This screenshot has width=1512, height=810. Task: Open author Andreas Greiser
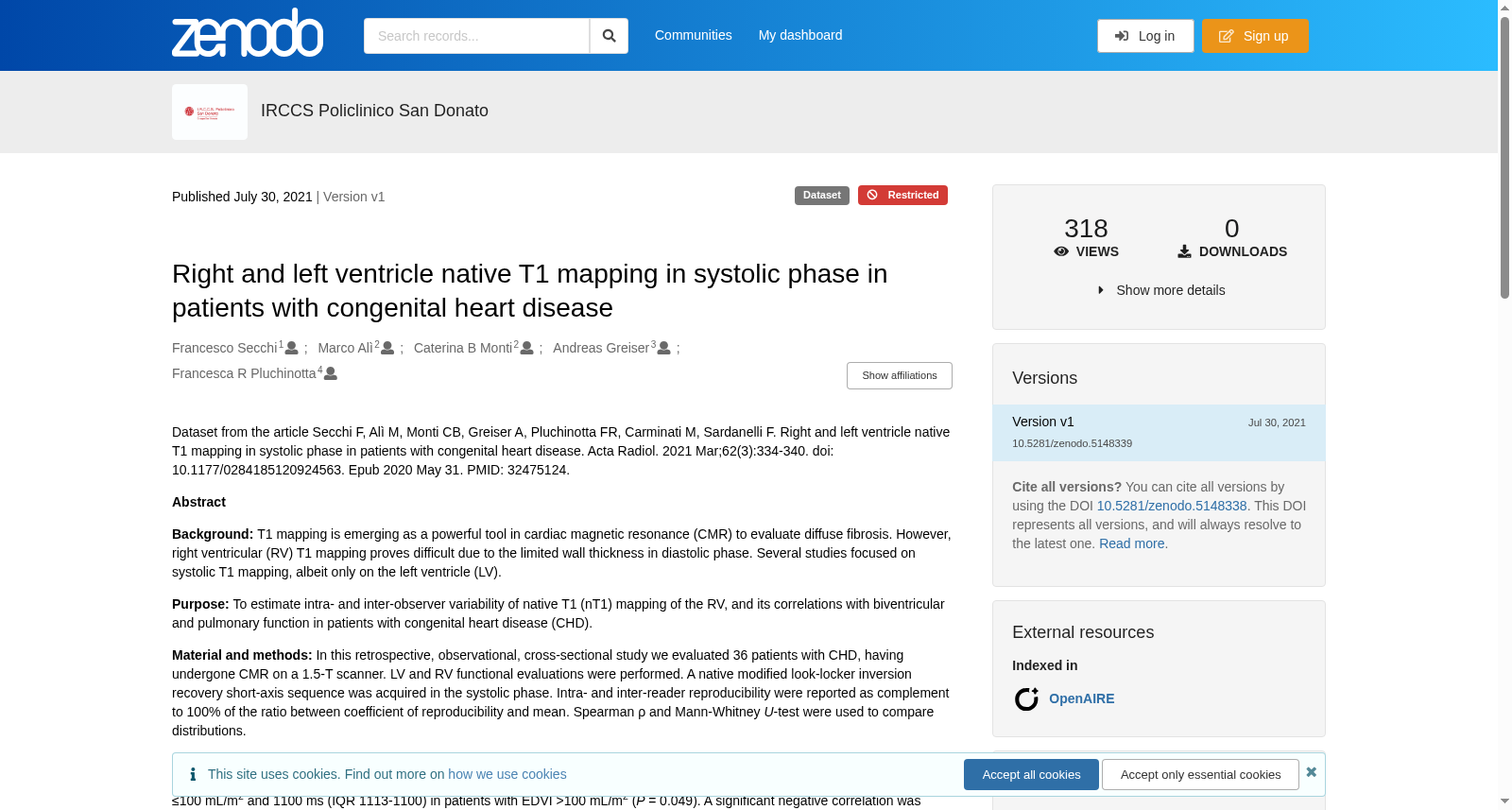(601, 348)
